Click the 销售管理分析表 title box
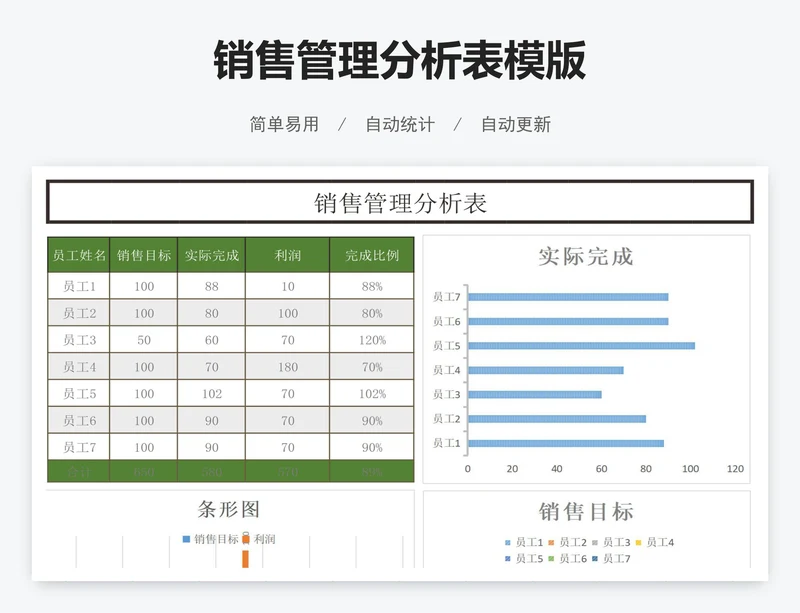800x613 pixels. (x=399, y=202)
